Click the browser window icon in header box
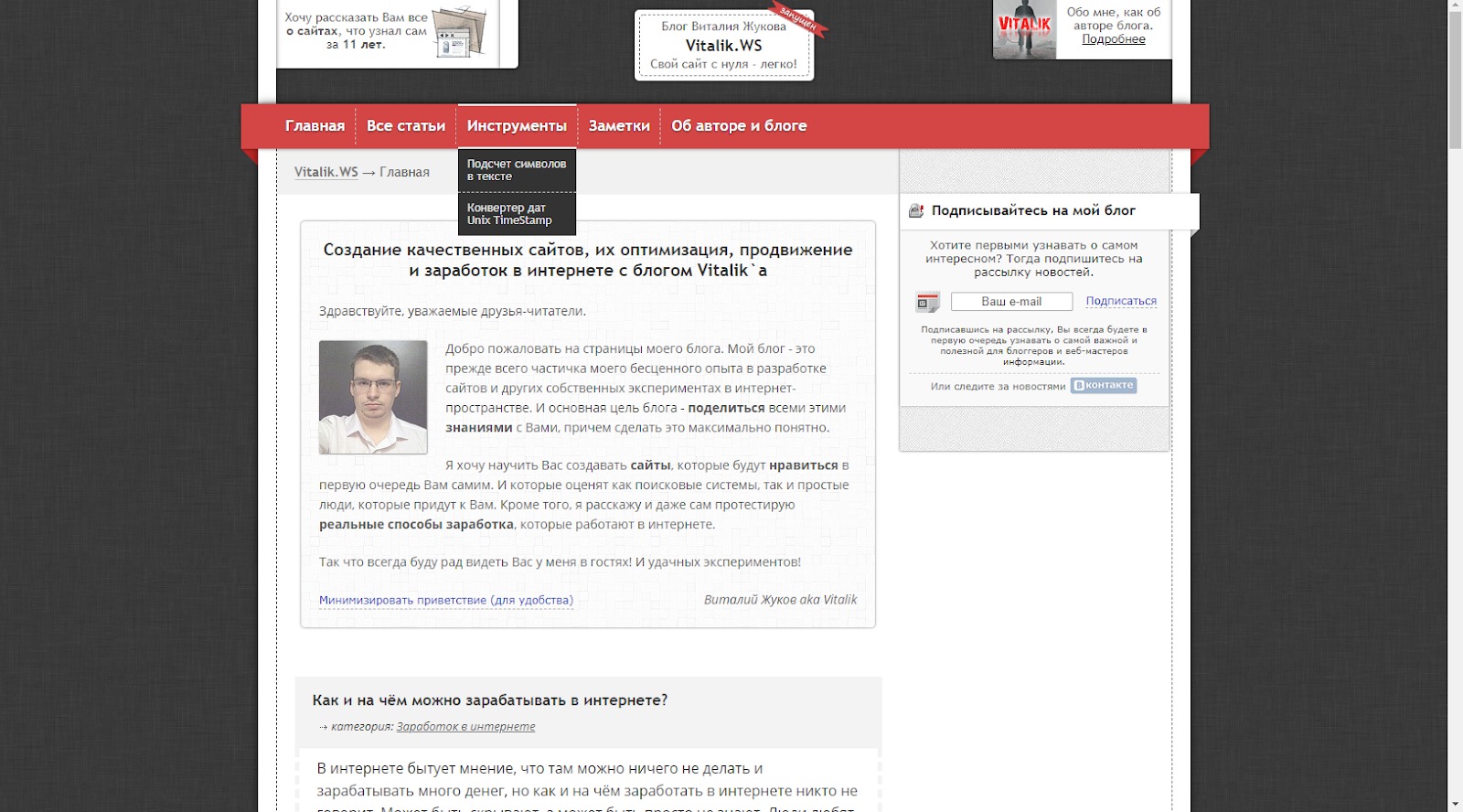1463x812 pixels. (x=460, y=32)
